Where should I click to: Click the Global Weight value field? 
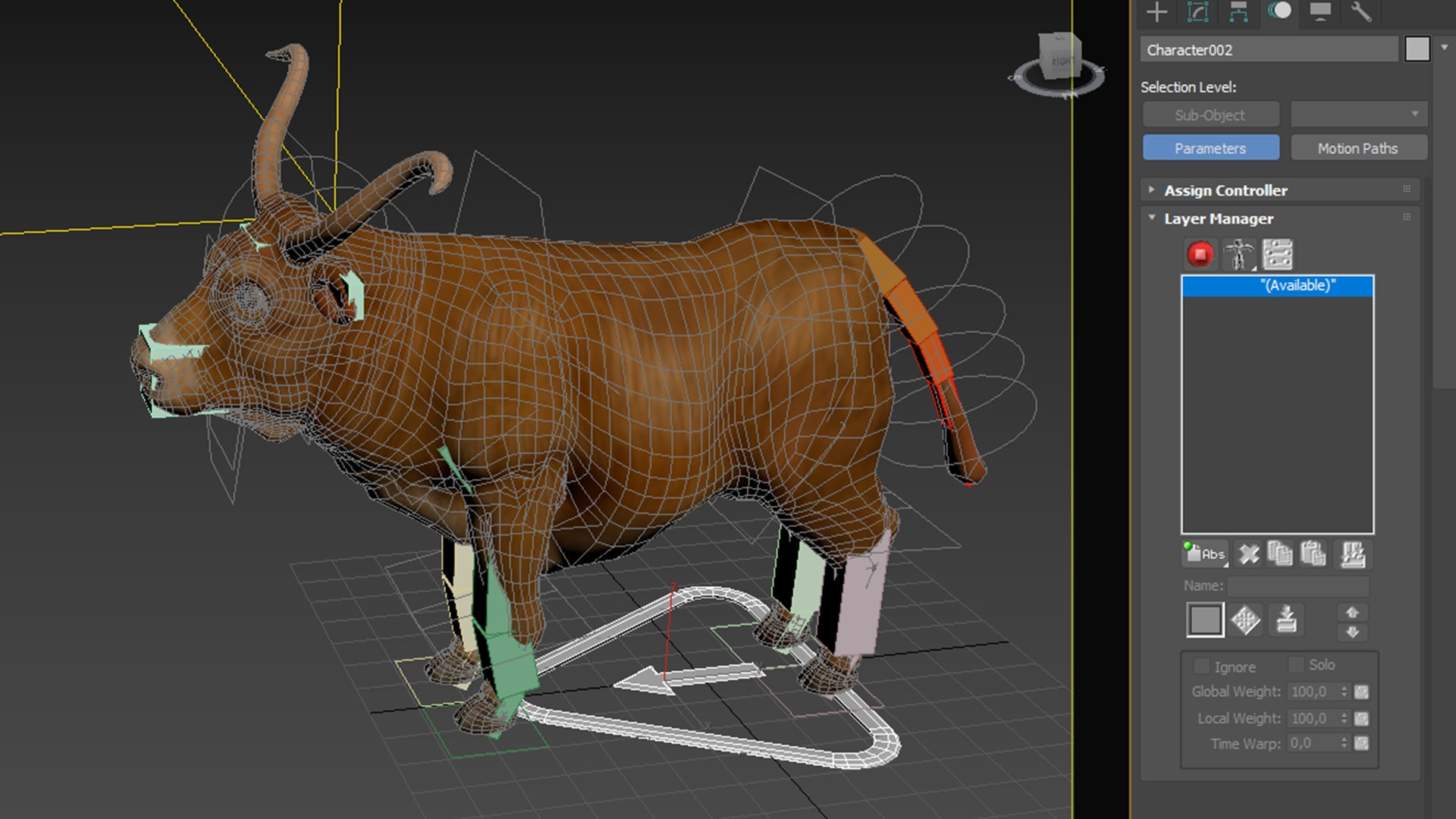1313,692
